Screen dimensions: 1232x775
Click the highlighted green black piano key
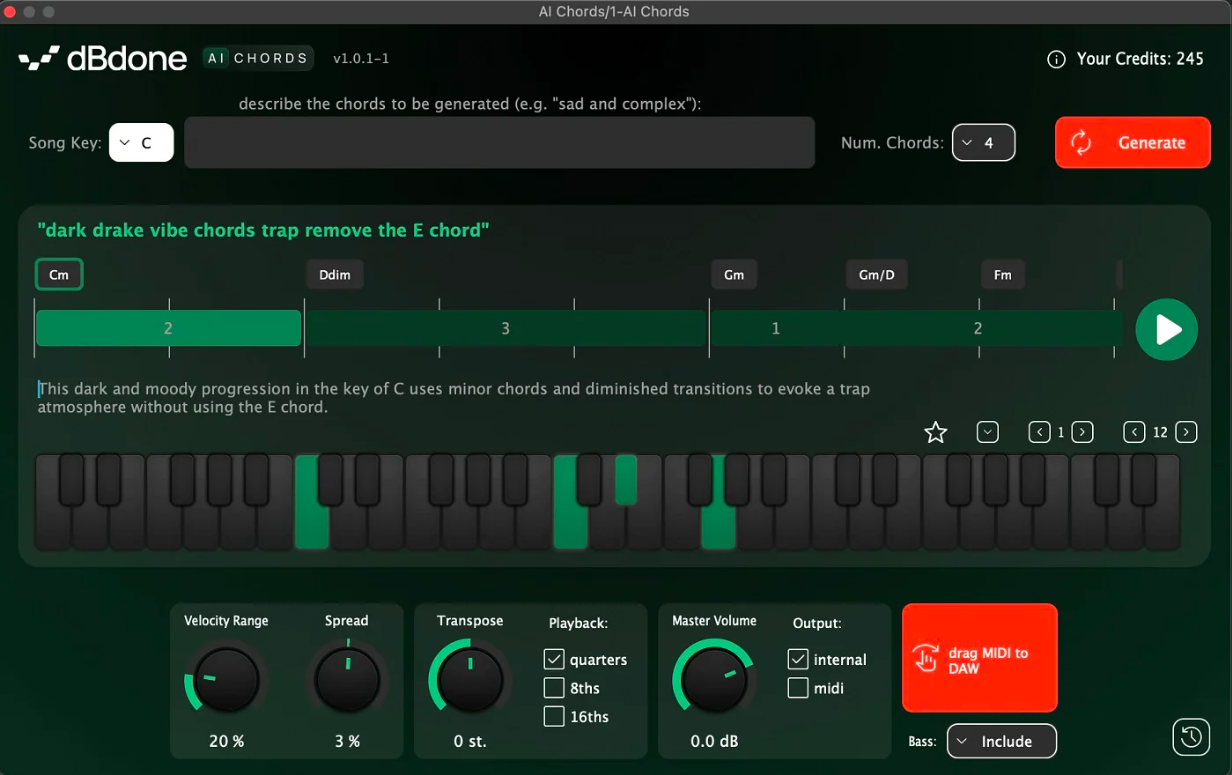[626, 479]
